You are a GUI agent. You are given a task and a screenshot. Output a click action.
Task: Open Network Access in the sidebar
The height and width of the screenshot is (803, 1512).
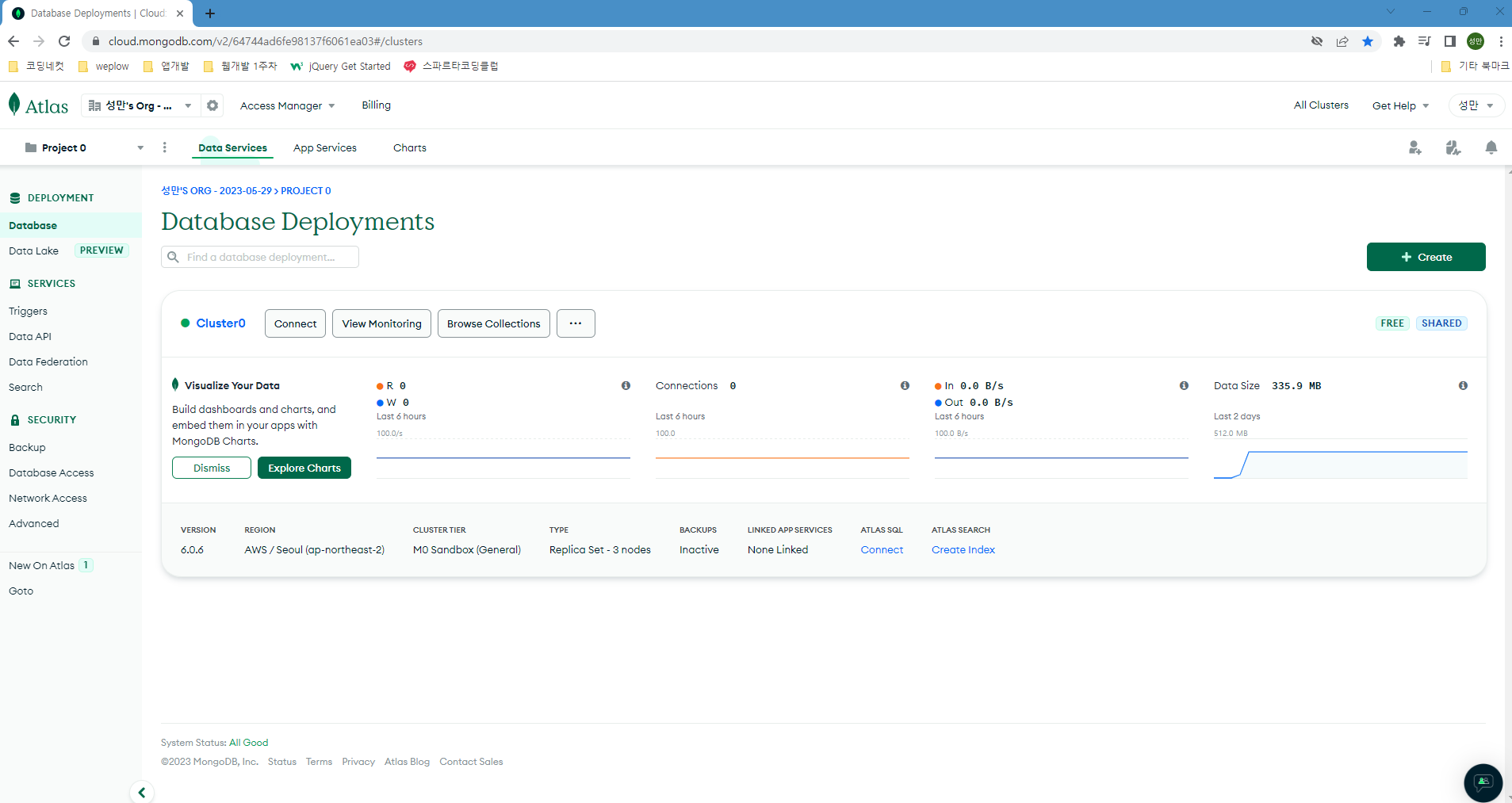pos(48,498)
